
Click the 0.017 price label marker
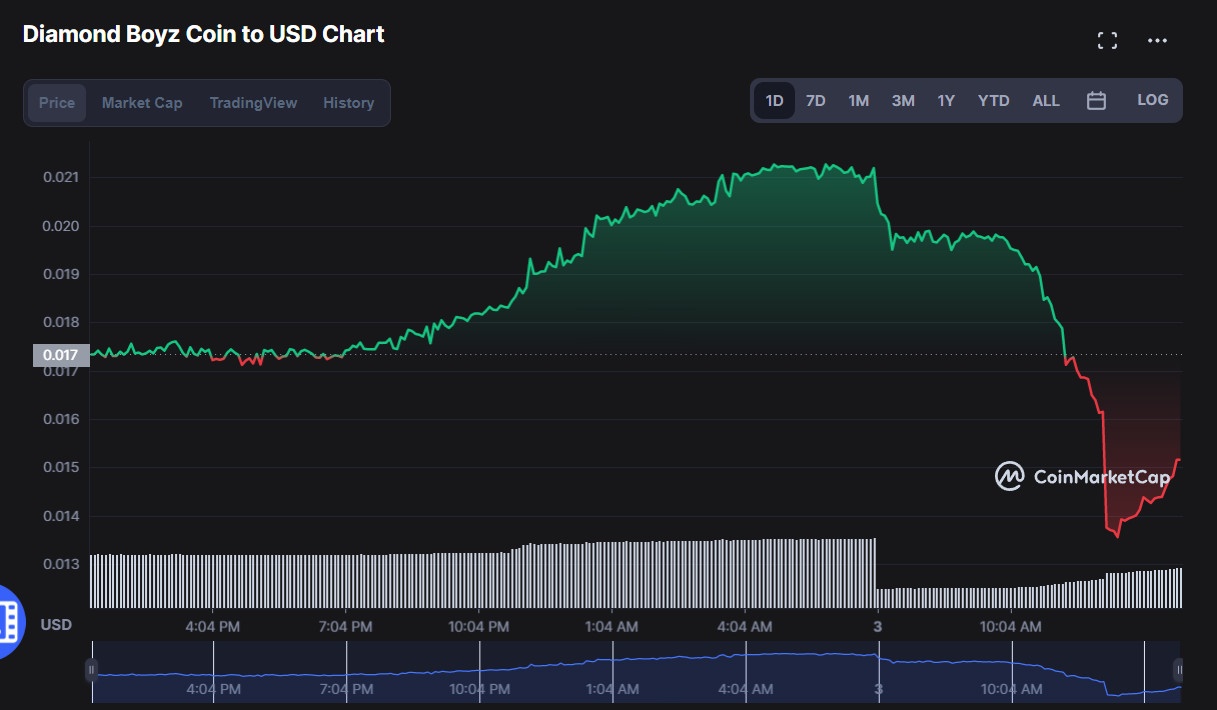61,354
